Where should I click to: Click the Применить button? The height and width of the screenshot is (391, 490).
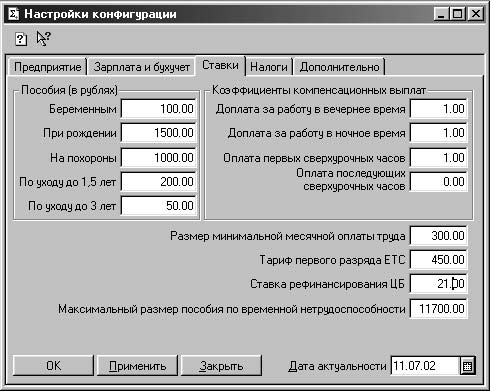(x=137, y=366)
